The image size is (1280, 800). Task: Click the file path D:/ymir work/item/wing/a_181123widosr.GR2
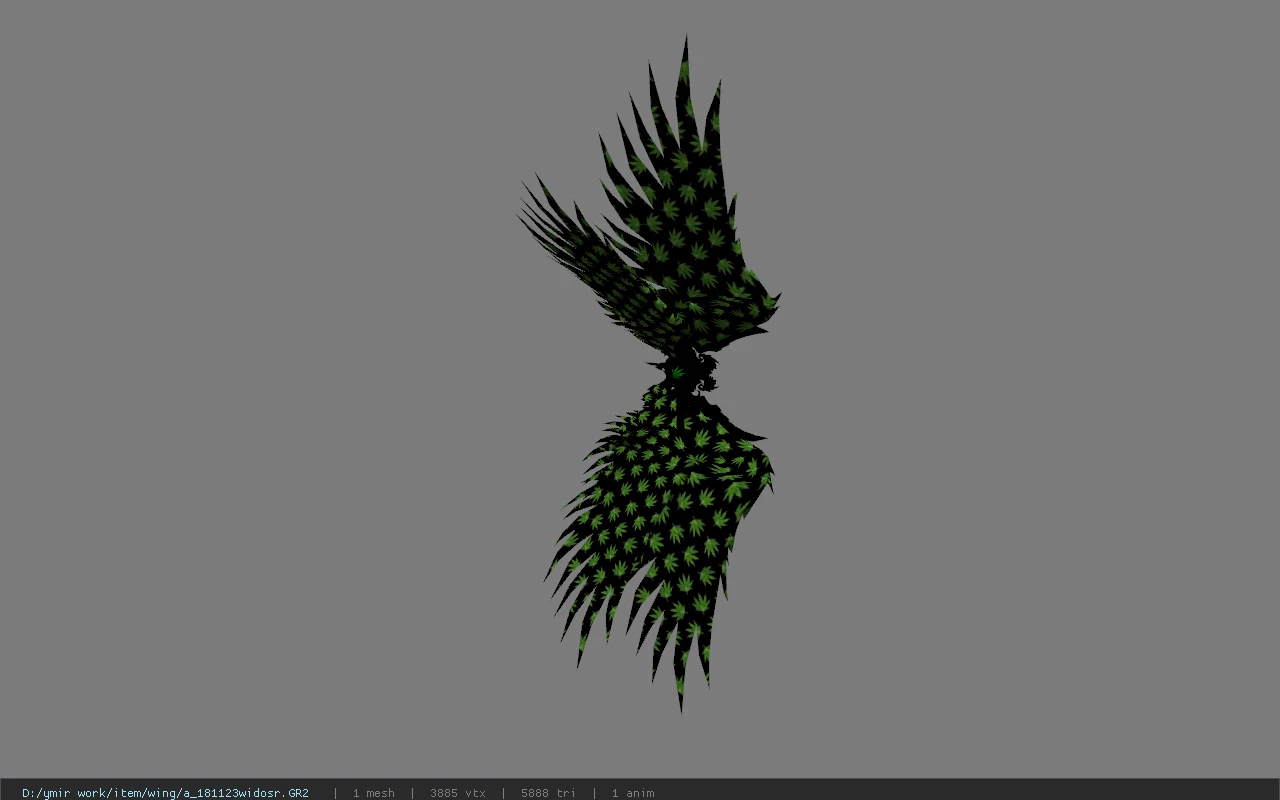click(x=165, y=793)
